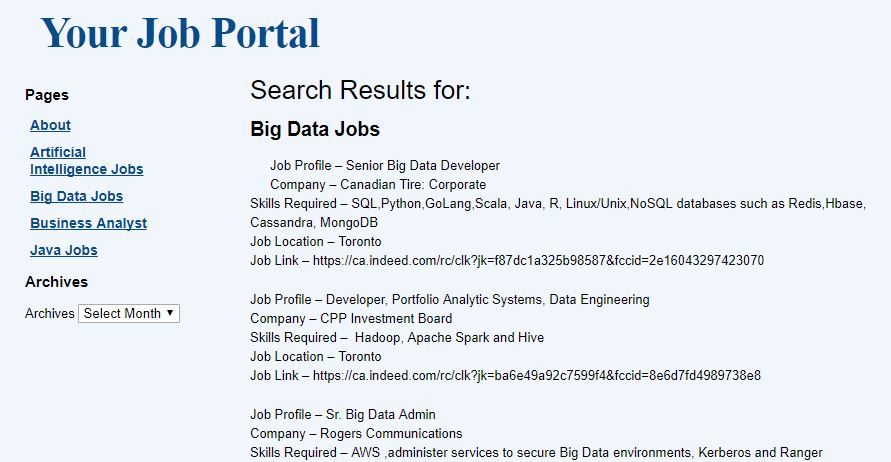Click the Pages sidebar heading

pos(47,95)
